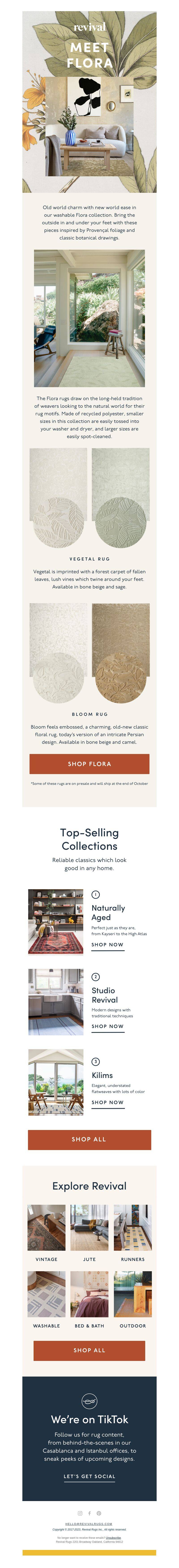Click the number 3 circle icon

pos(95,1061)
